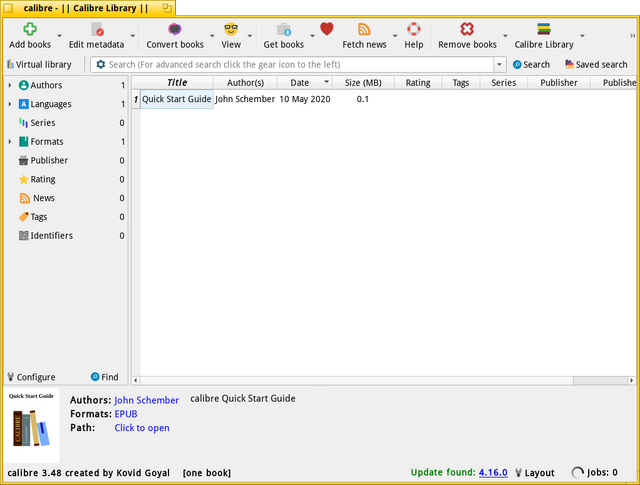This screenshot has width=640, height=485.
Task: Click Find in Tag browser
Action: coord(104,377)
